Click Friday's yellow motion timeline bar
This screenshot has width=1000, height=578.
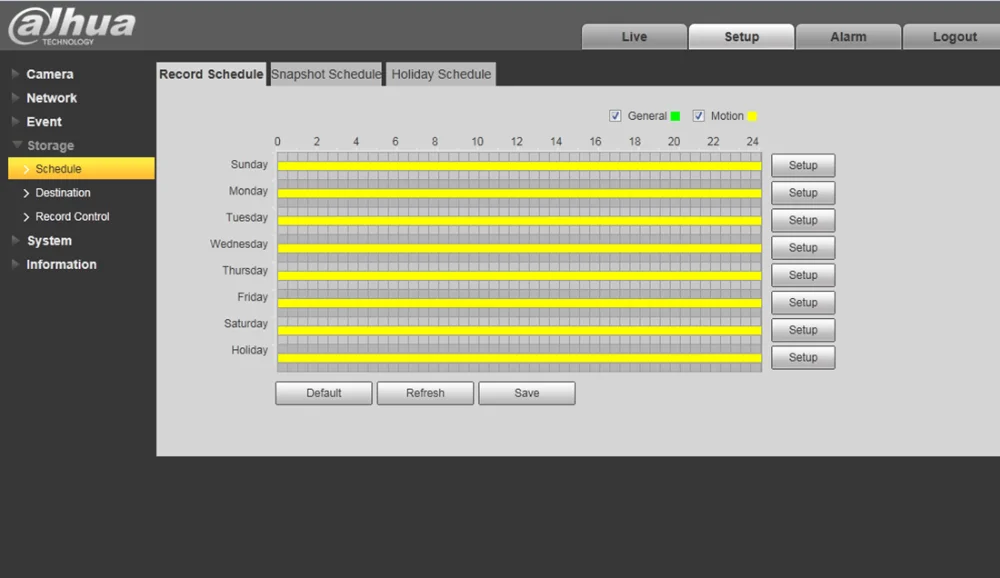tap(519, 303)
